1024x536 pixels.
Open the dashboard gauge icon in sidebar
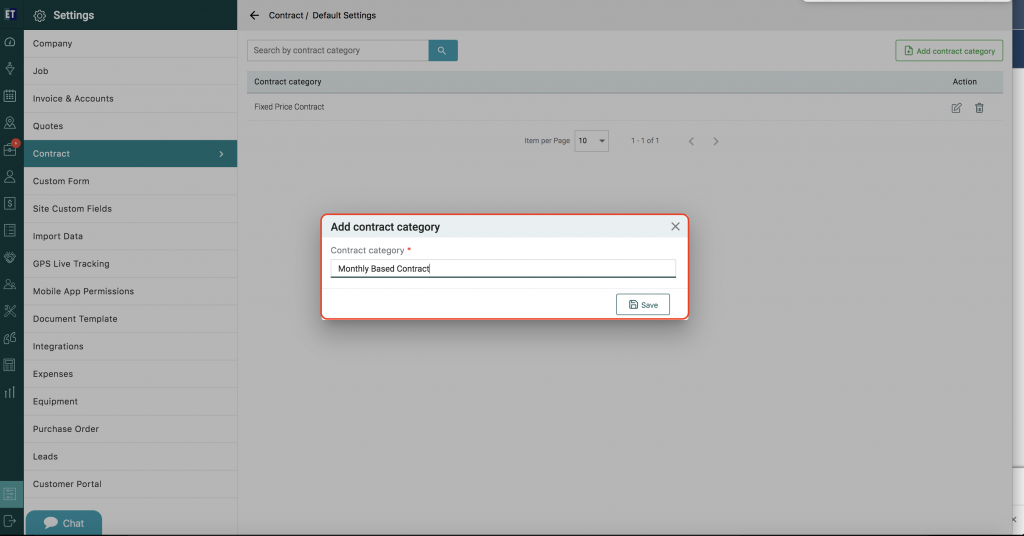pyautogui.click(x=10, y=42)
